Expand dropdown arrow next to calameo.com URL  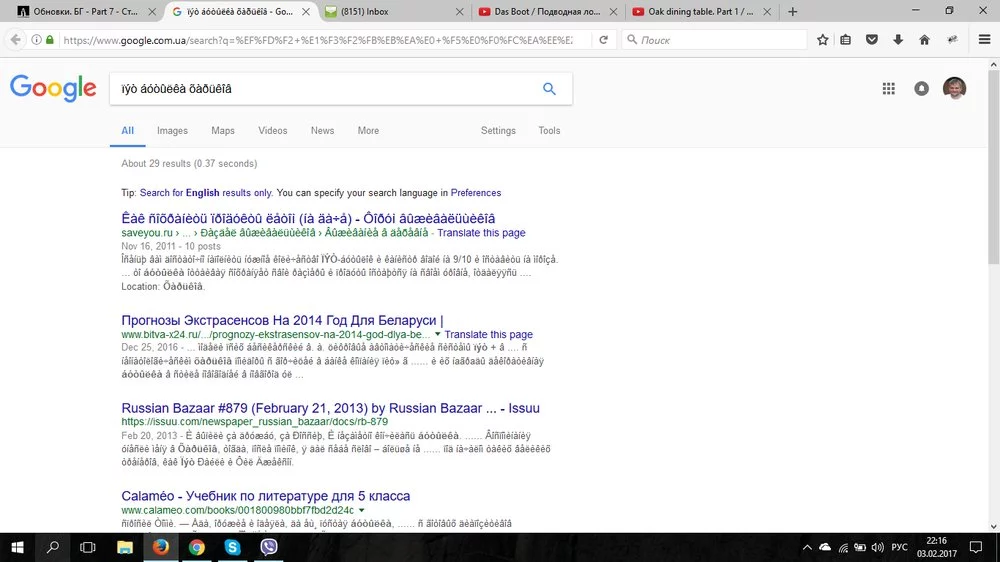point(362,510)
